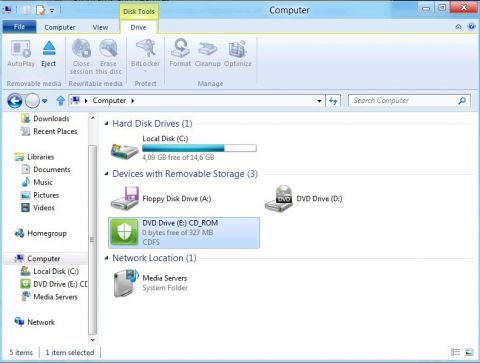Run Cleanup from the ribbon
This screenshot has height=363, width=480.
click(x=208, y=53)
